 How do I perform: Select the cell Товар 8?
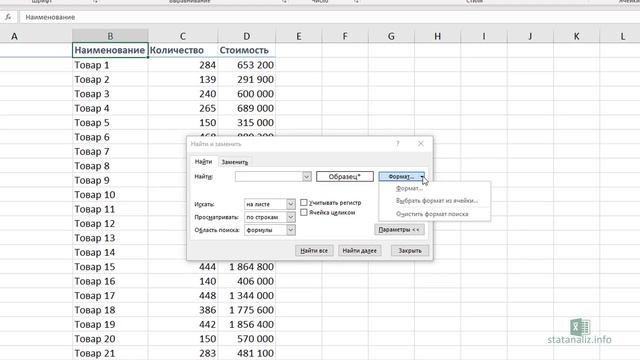[110, 166]
